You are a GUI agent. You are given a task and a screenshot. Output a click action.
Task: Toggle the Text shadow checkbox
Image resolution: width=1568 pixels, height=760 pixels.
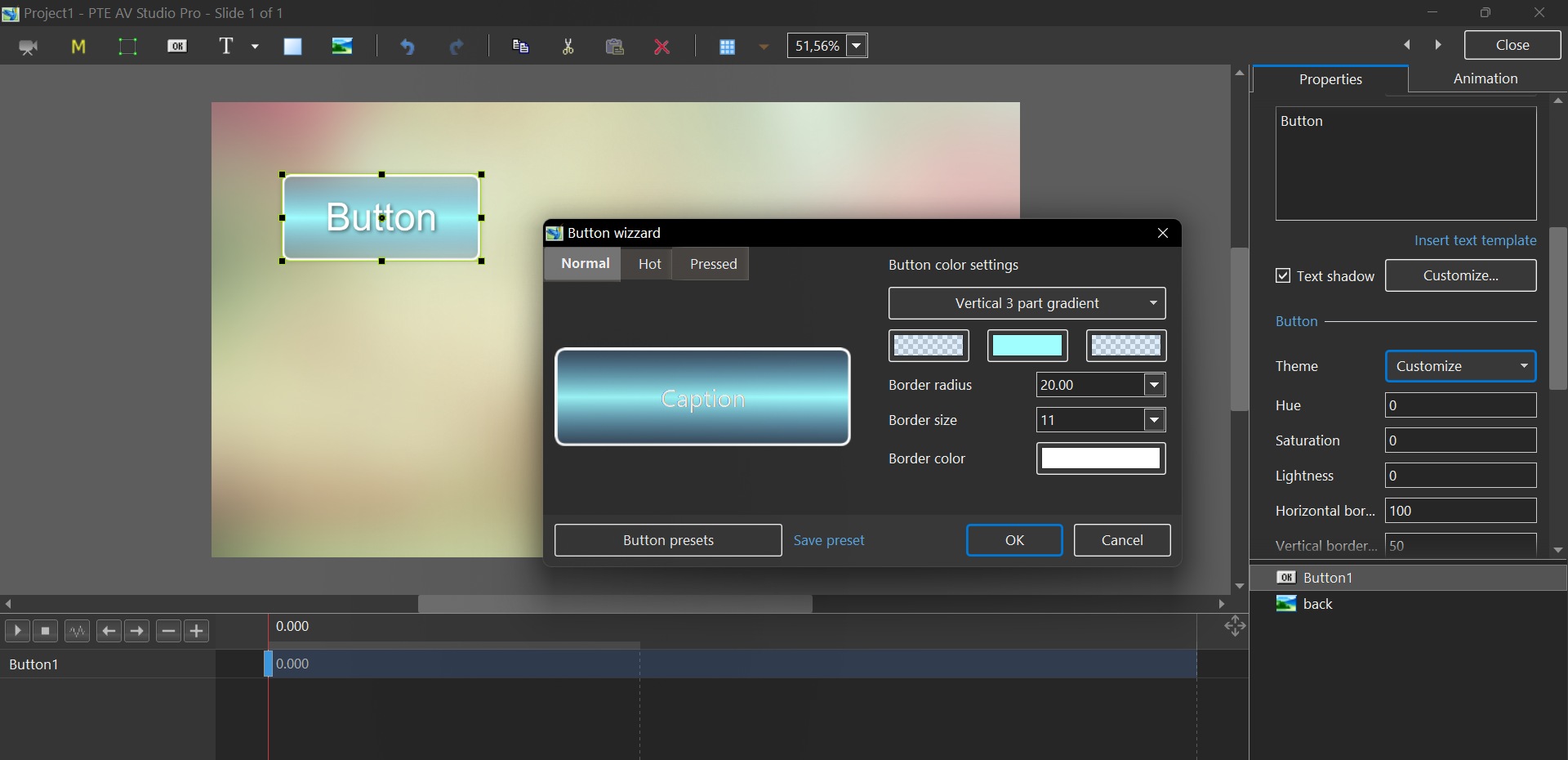pos(1283,276)
